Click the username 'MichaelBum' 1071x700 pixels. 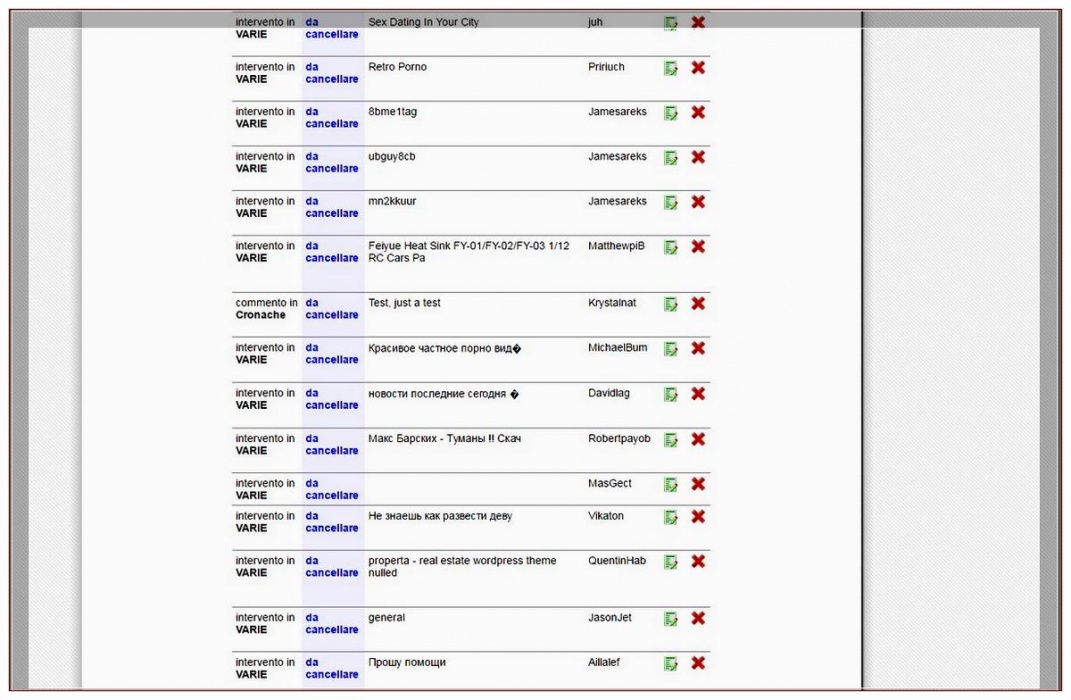[617, 348]
